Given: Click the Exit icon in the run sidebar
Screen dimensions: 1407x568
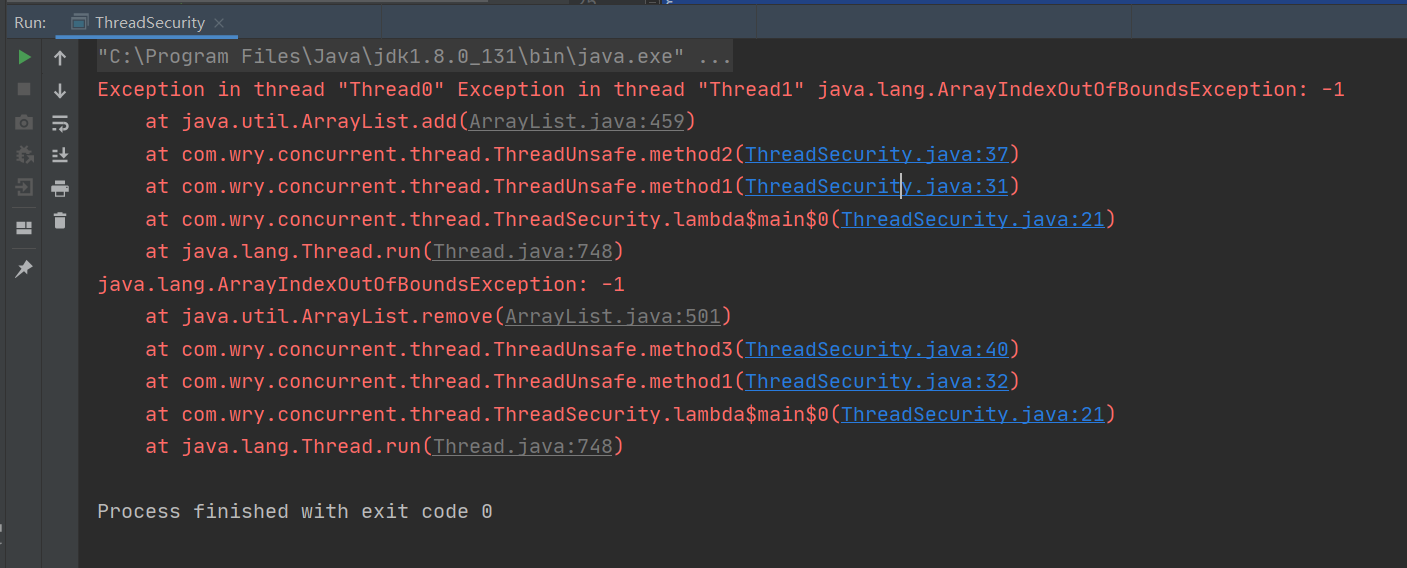Looking at the screenshot, I should (x=24, y=187).
